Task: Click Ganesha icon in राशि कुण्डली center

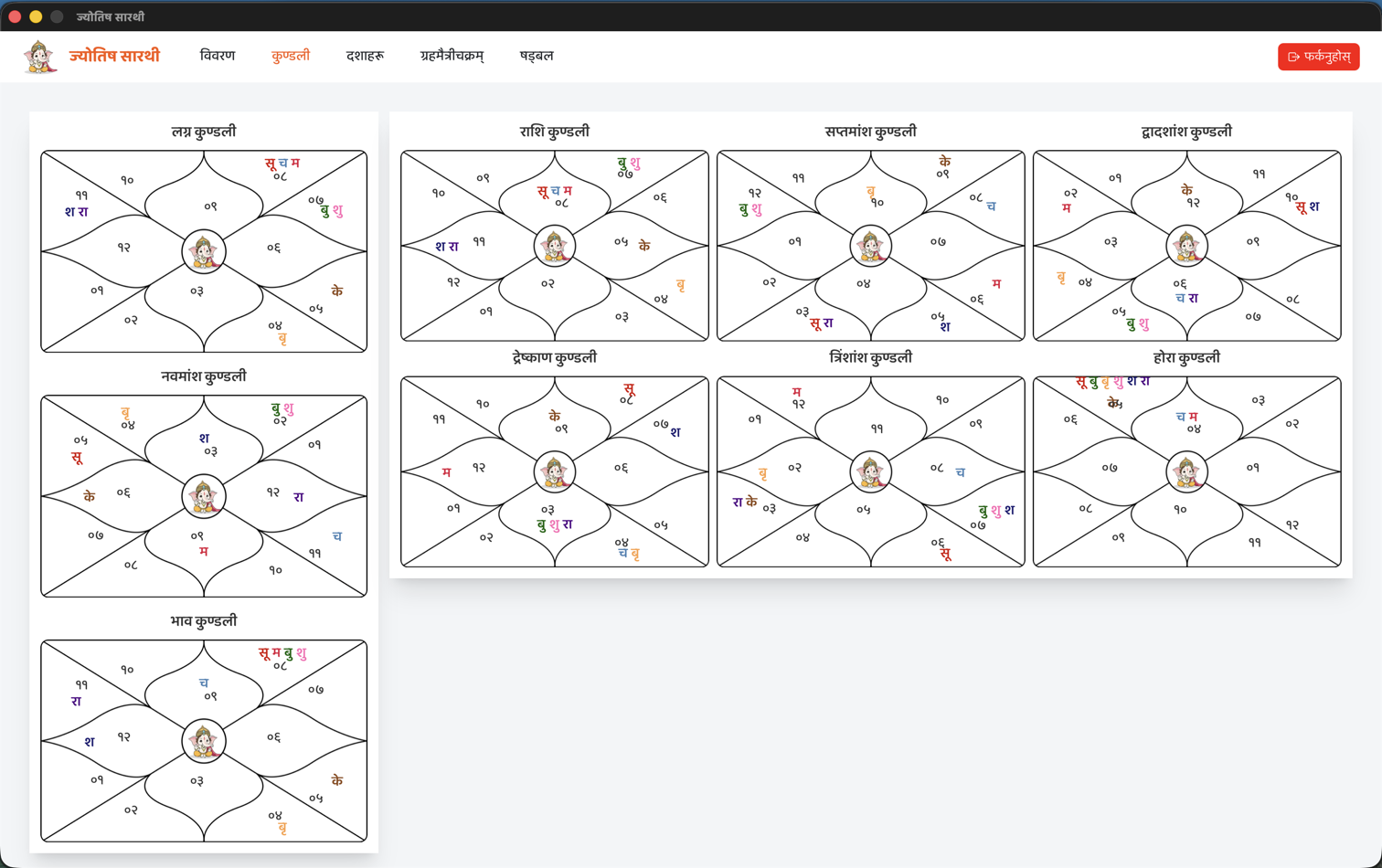Action: (x=555, y=246)
